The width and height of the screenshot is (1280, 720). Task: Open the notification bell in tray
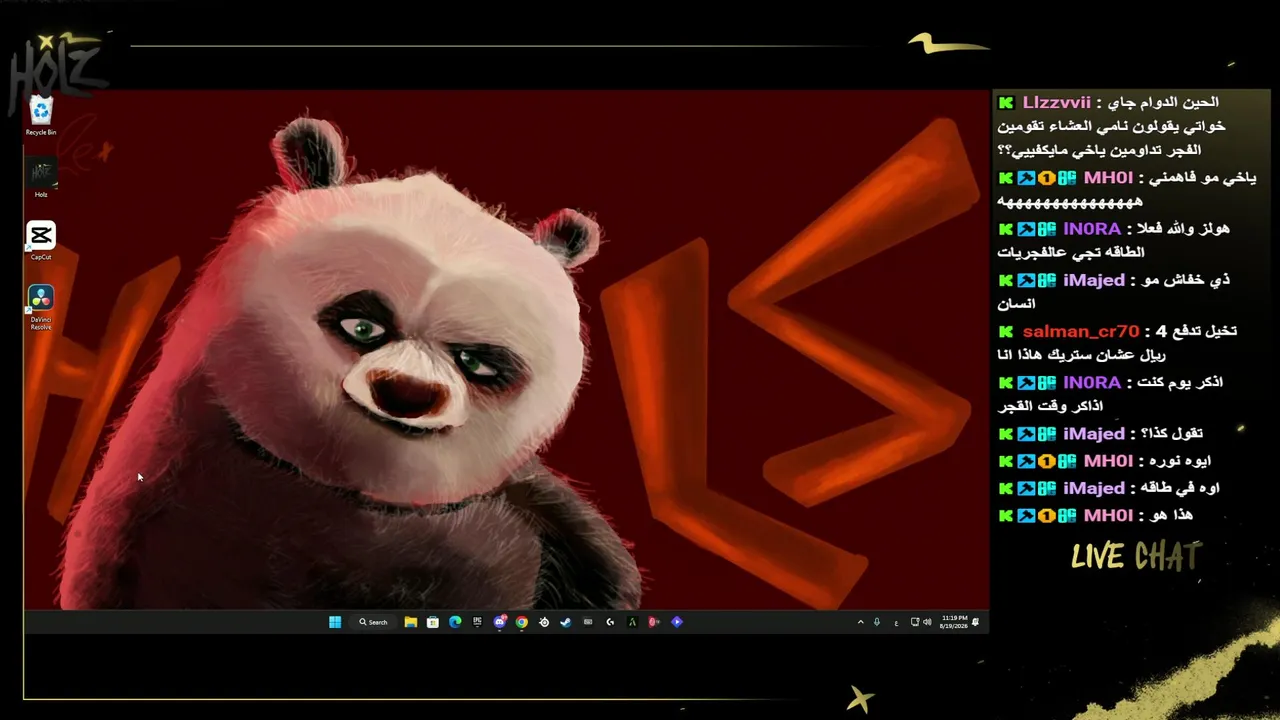click(975, 622)
